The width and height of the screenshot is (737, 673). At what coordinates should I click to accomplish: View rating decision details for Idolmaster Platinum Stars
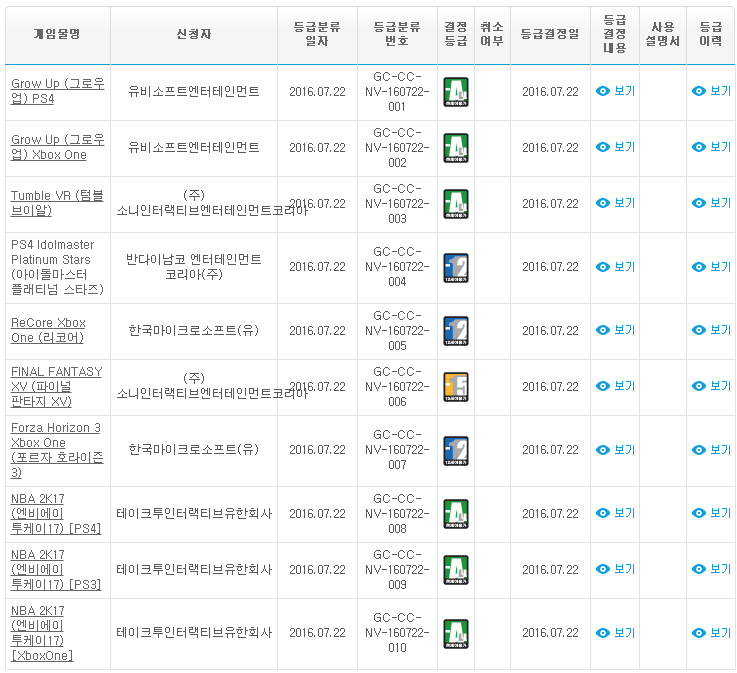(615, 267)
